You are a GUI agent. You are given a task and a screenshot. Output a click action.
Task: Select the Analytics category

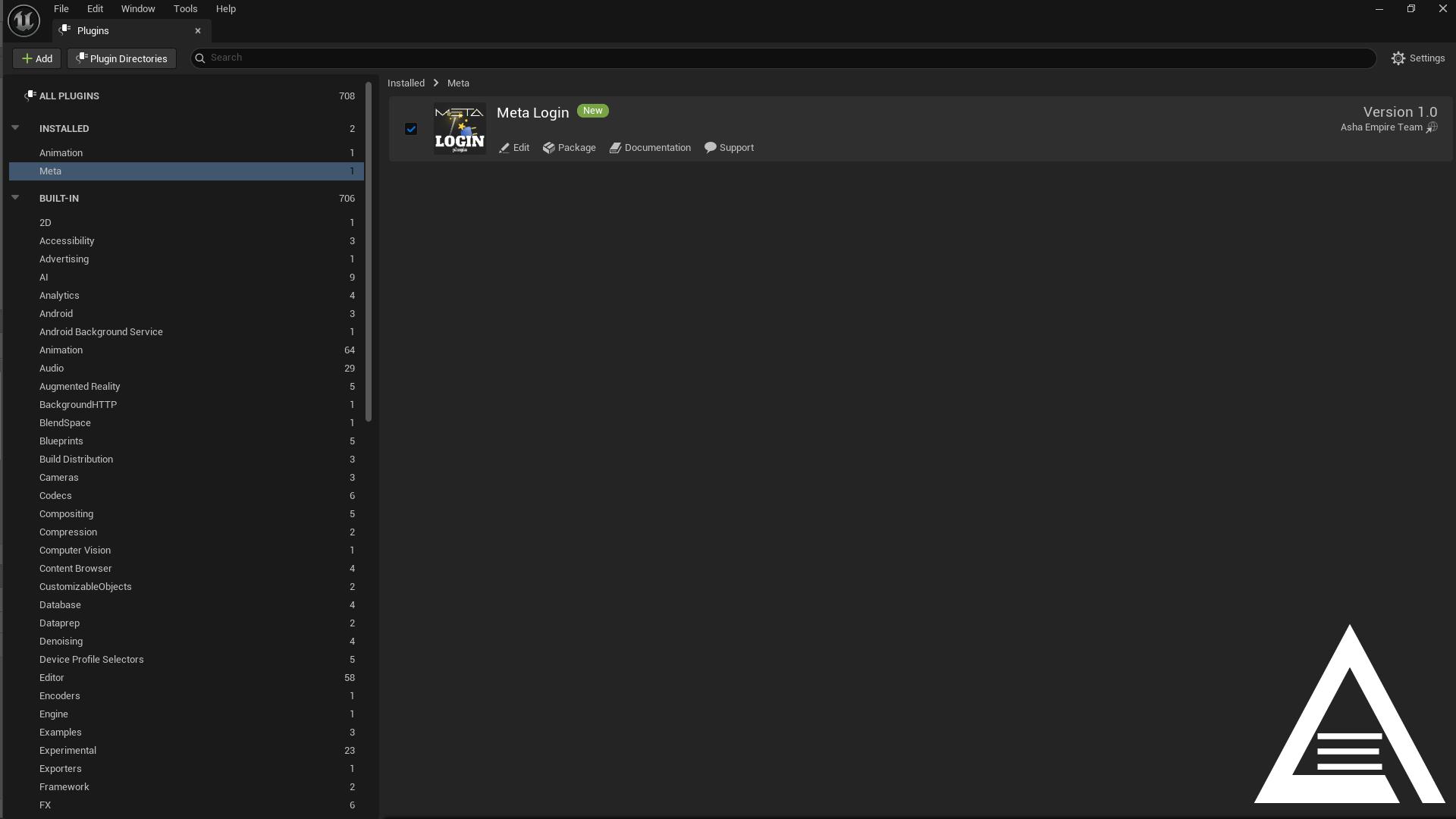187,296
